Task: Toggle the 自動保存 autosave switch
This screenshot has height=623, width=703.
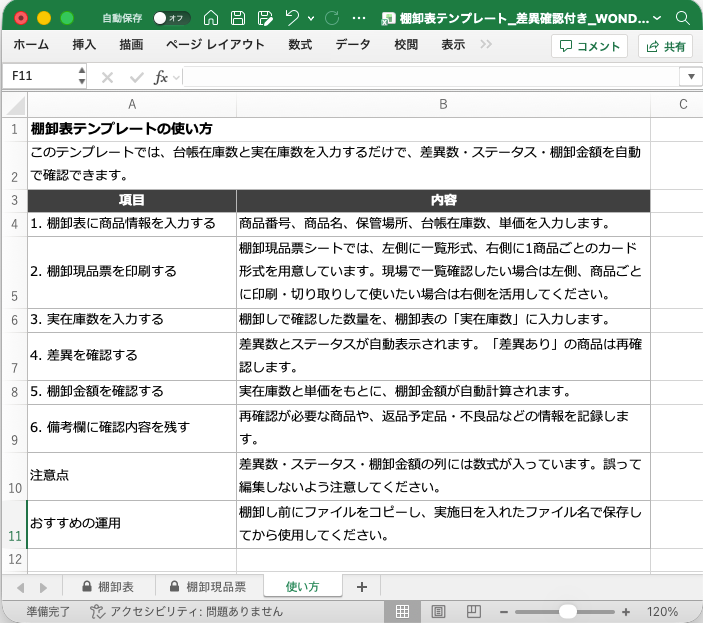Action: (x=171, y=18)
